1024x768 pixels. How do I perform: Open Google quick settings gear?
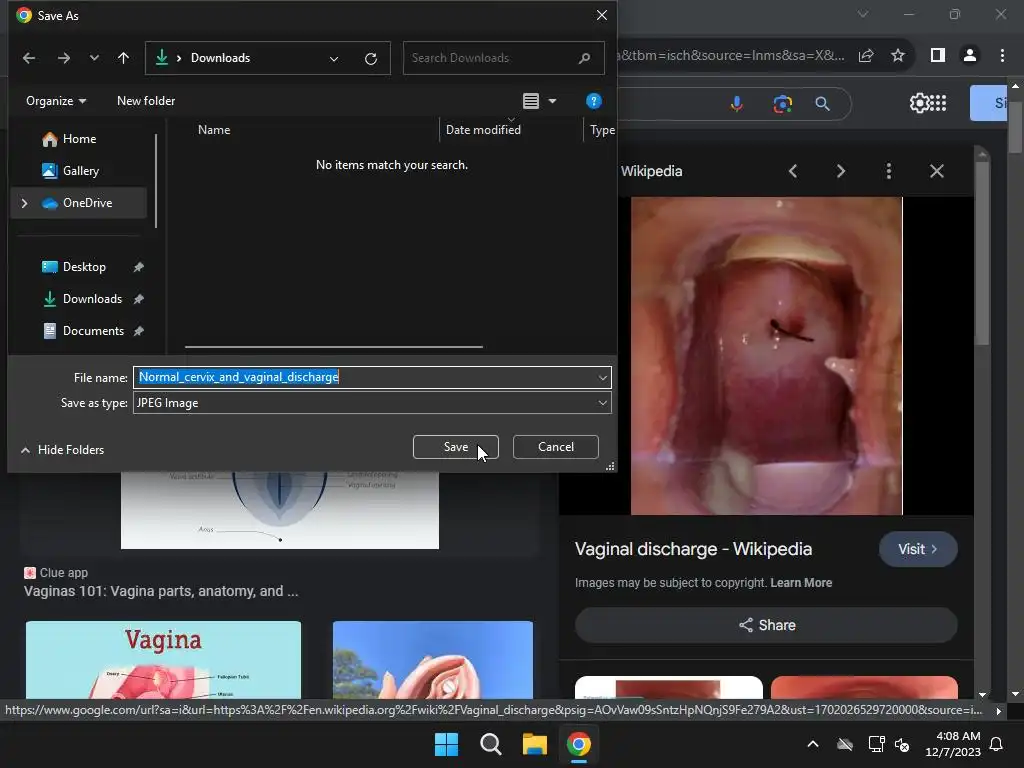click(x=918, y=103)
